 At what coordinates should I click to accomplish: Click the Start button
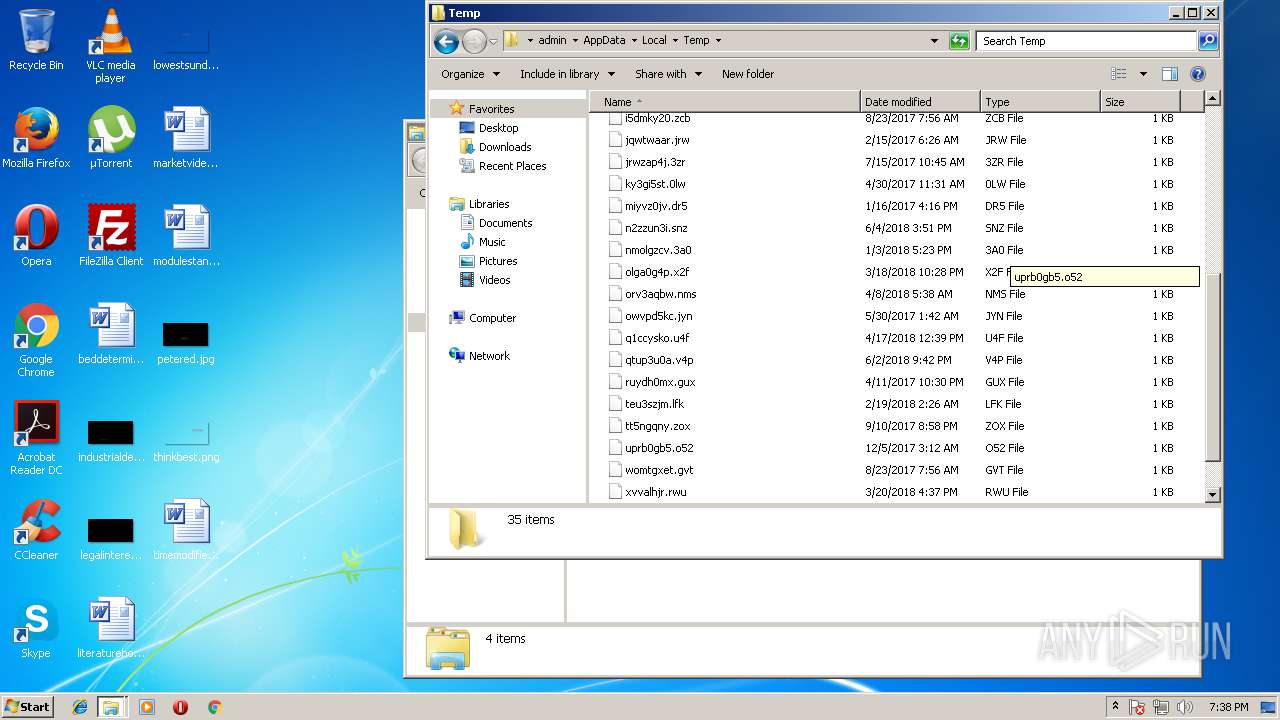click(x=27, y=707)
